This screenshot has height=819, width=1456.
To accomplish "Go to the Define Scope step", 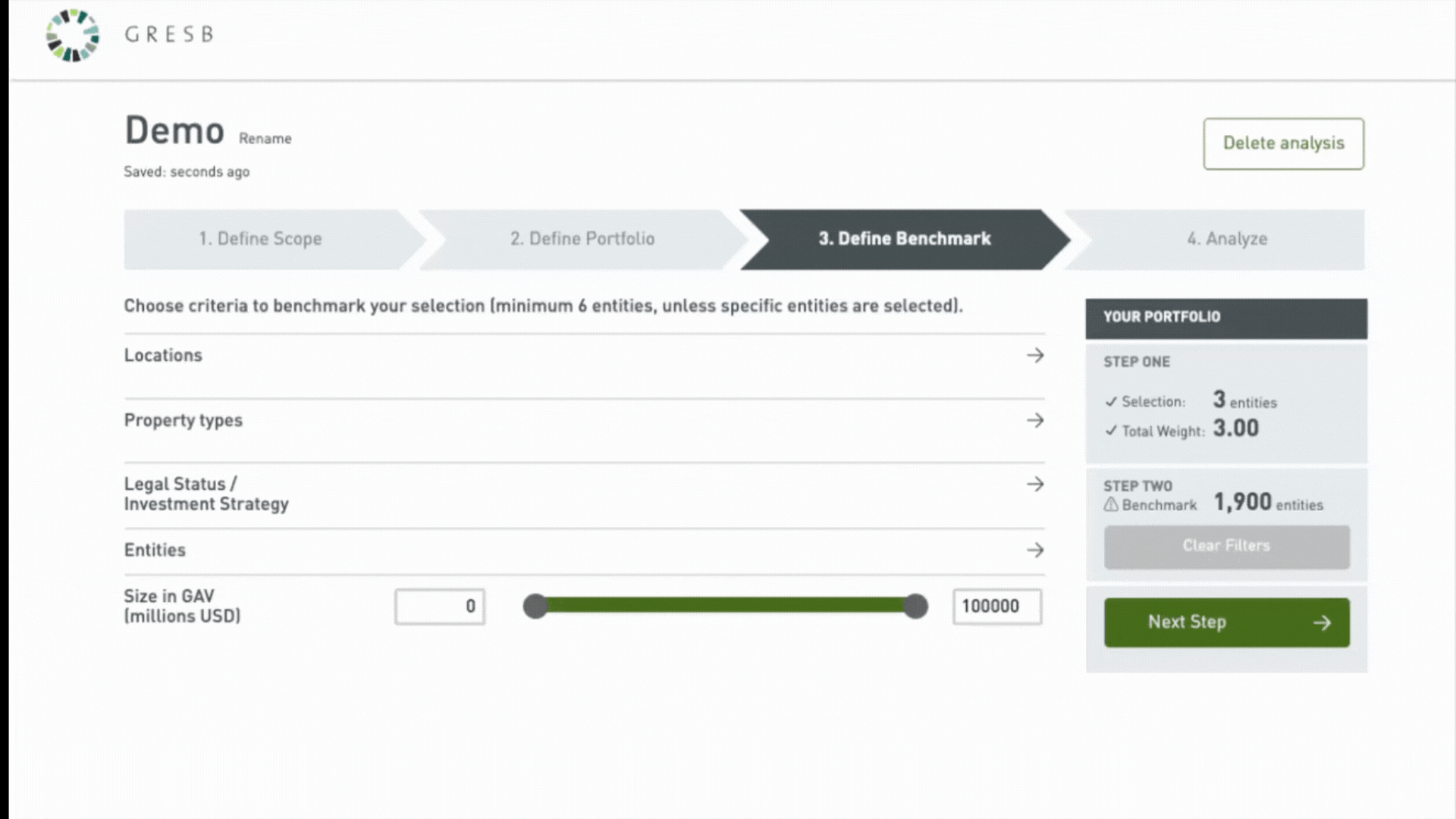I will click(260, 239).
